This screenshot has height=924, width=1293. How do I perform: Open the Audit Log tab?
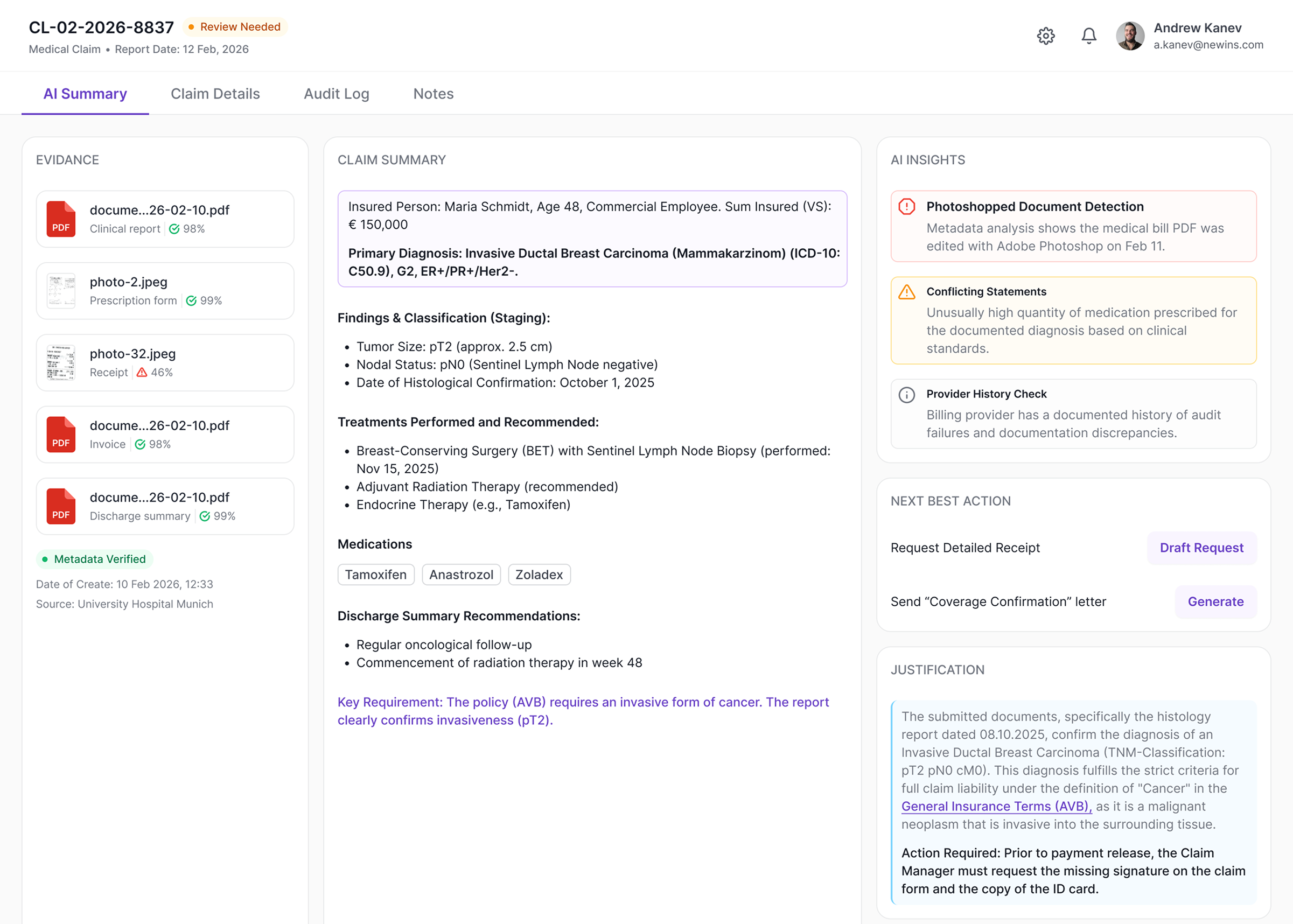pyautogui.click(x=337, y=93)
